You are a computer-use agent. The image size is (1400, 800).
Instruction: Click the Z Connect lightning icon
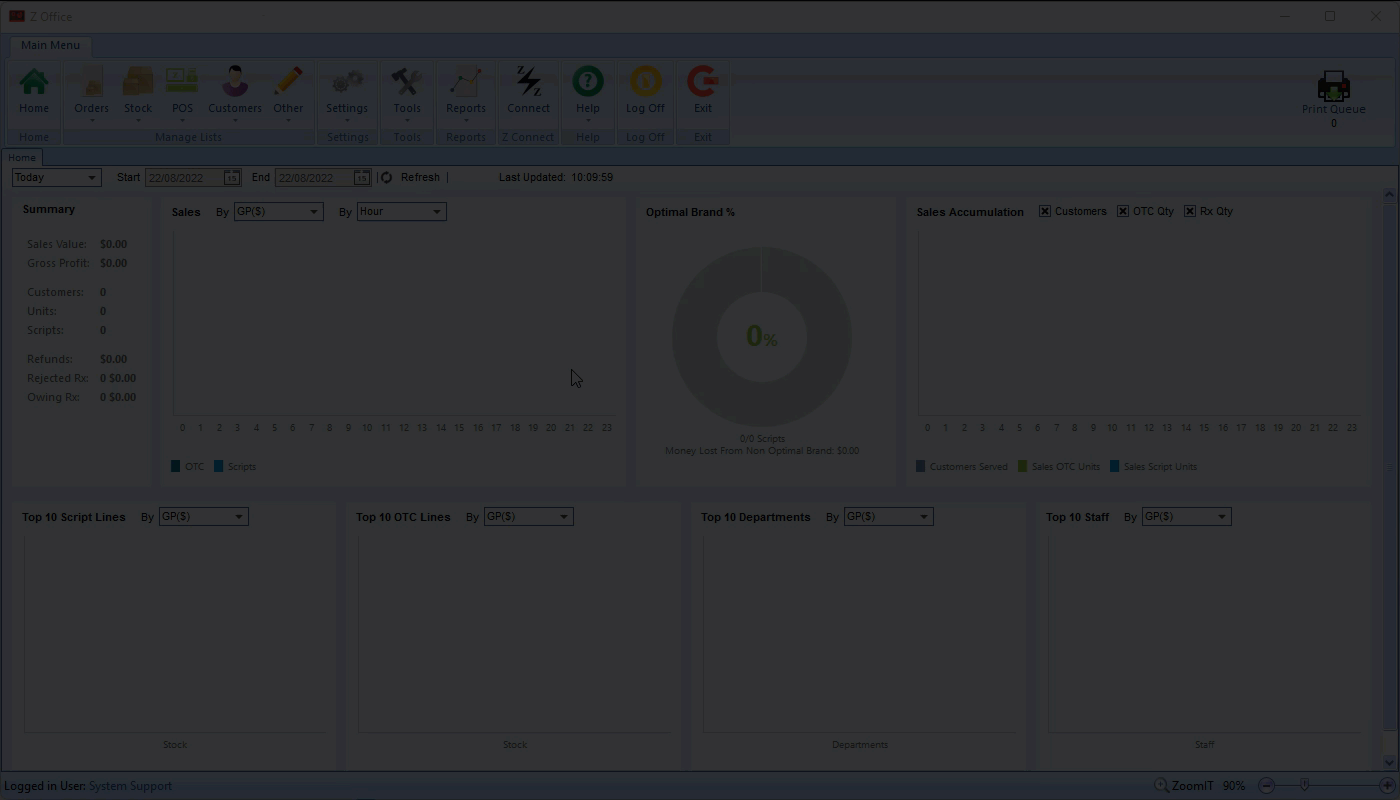528,82
